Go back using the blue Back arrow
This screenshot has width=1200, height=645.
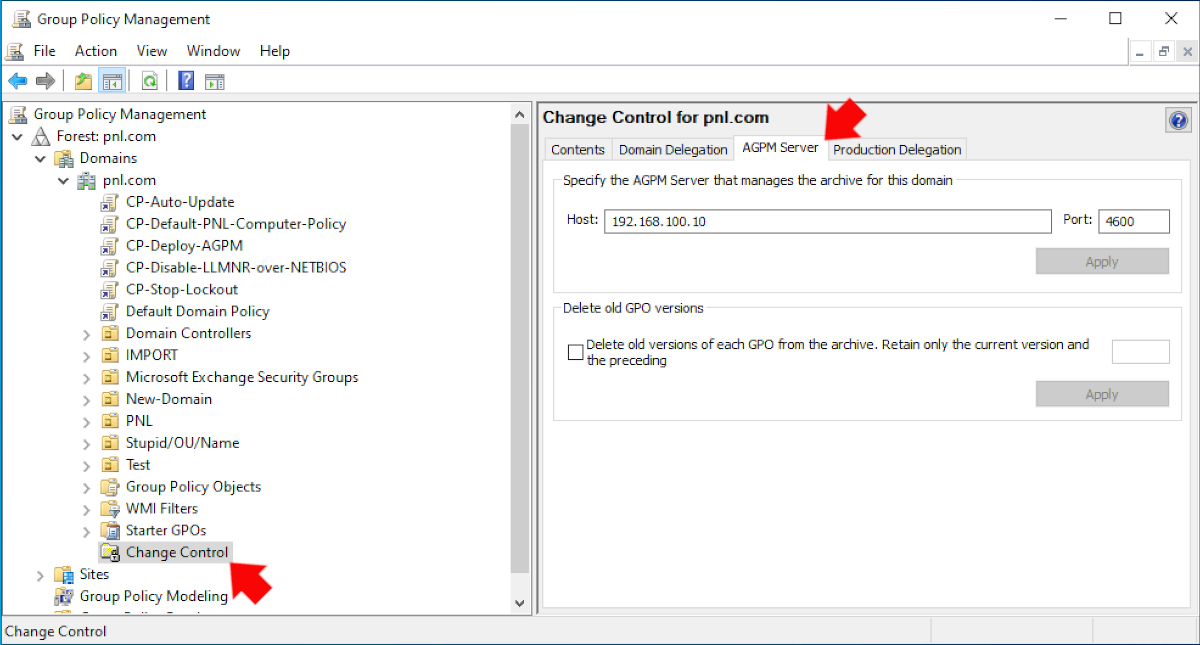pyautogui.click(x=17, y=81)
